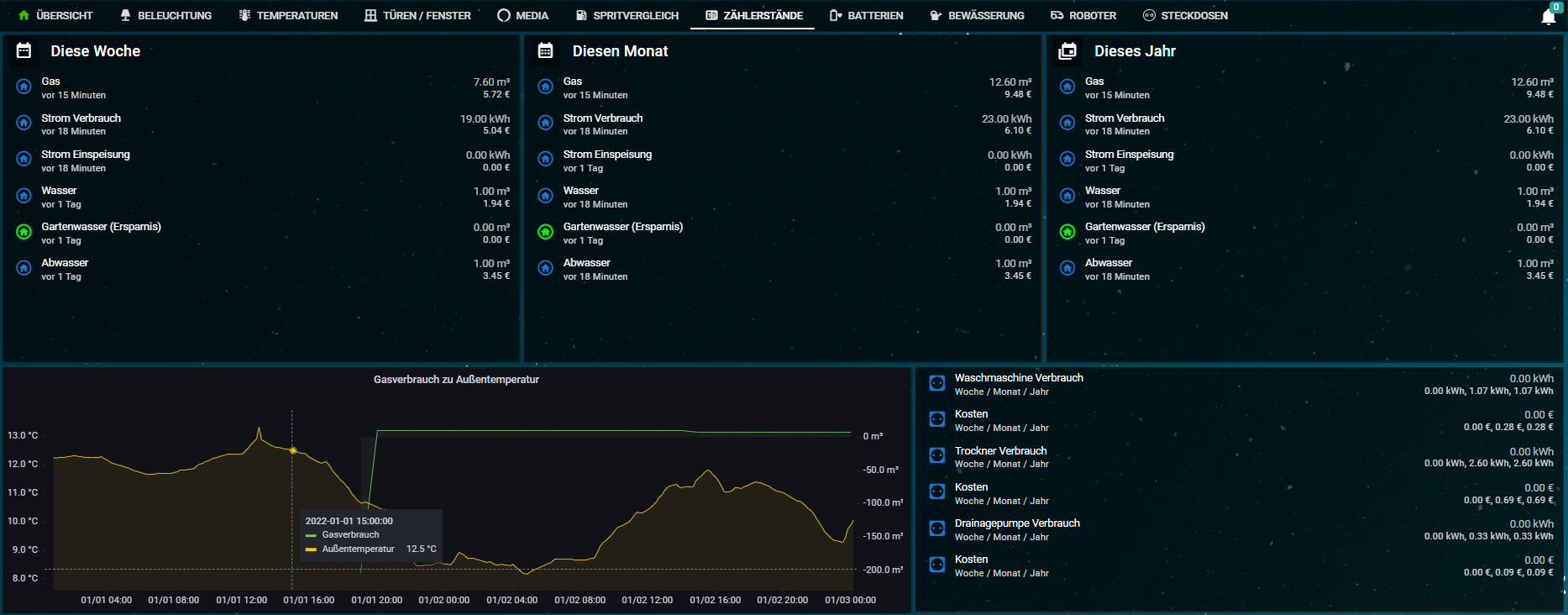Open the Bewässerung tab

coord(977,15)
